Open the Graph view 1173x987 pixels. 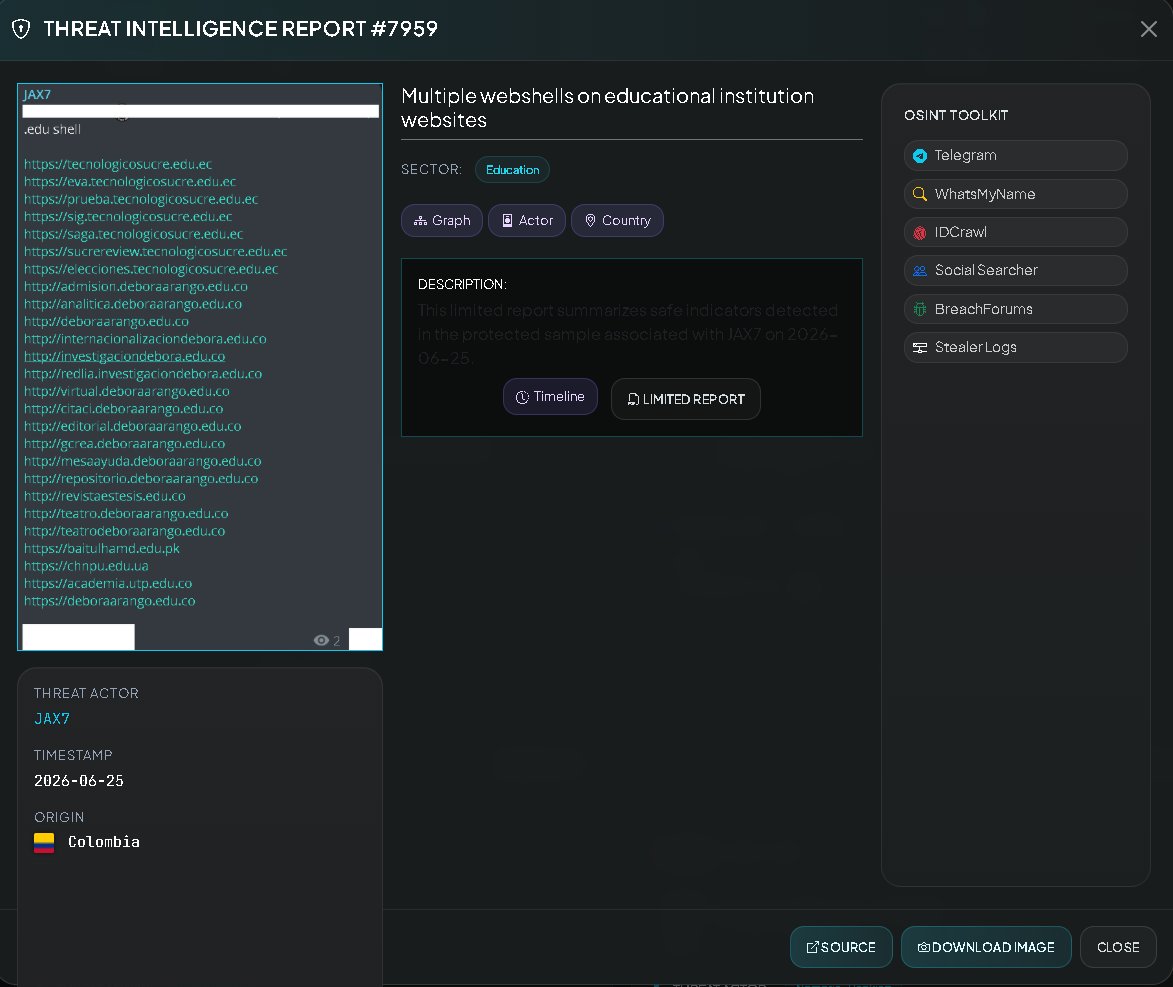click(442, 221)
